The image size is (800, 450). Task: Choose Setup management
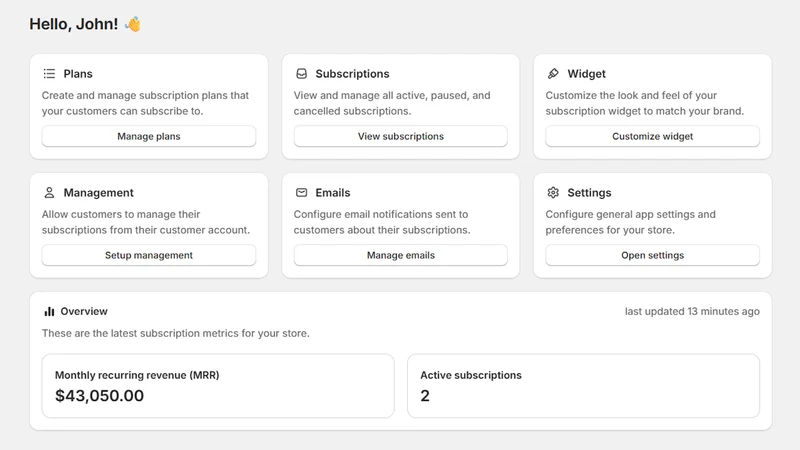pyautogui.click(x=148, y=255)
